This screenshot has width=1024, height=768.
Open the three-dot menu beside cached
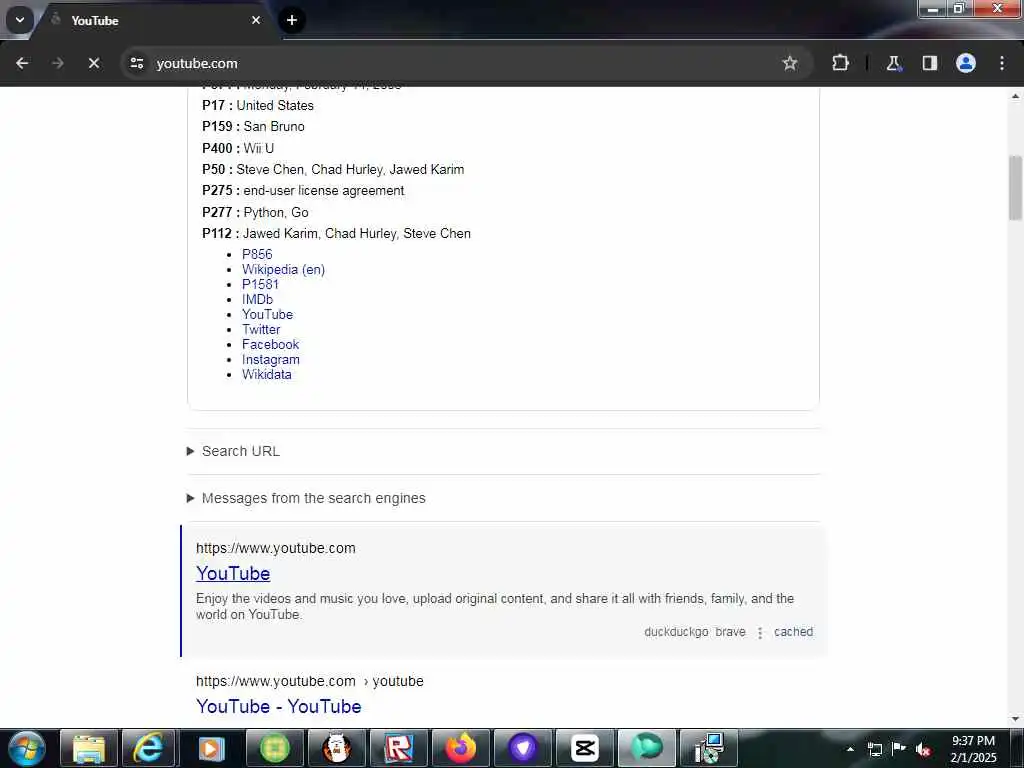click(x=760, y=632)
